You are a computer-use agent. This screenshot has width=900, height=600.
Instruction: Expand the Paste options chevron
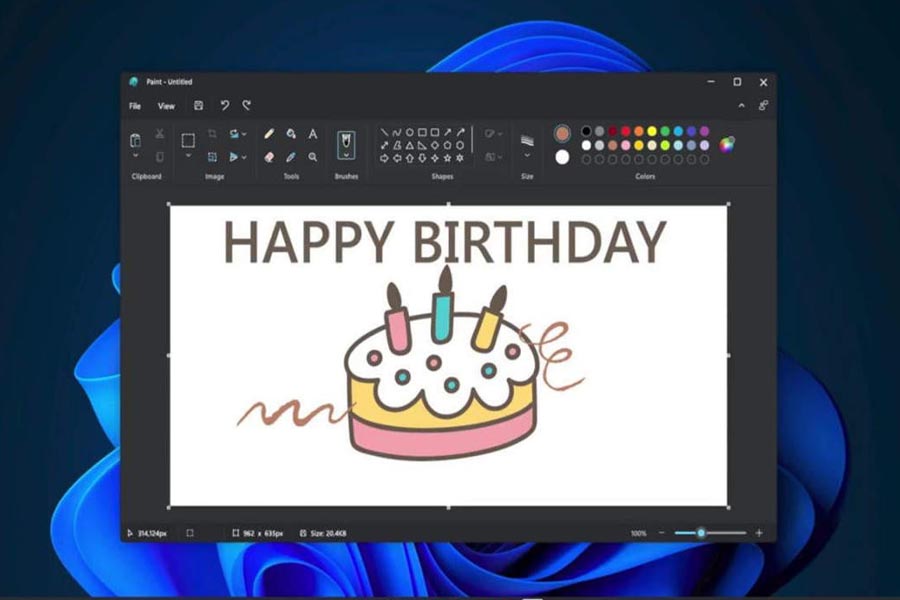click(135, 156)
